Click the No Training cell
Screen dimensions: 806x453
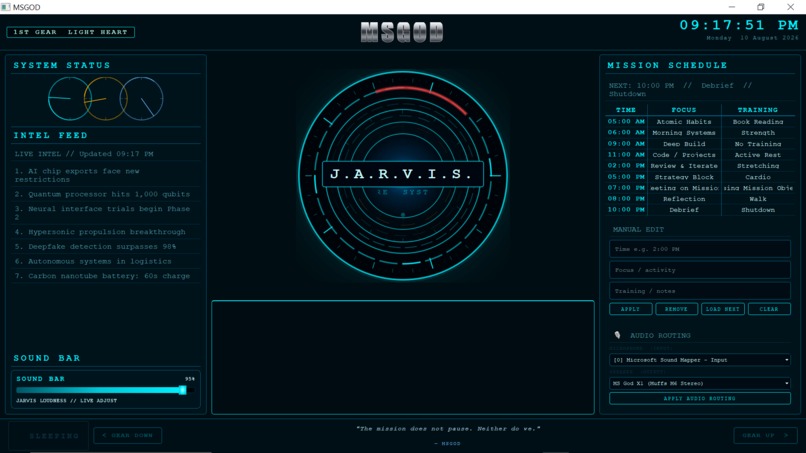coord(758,144)
